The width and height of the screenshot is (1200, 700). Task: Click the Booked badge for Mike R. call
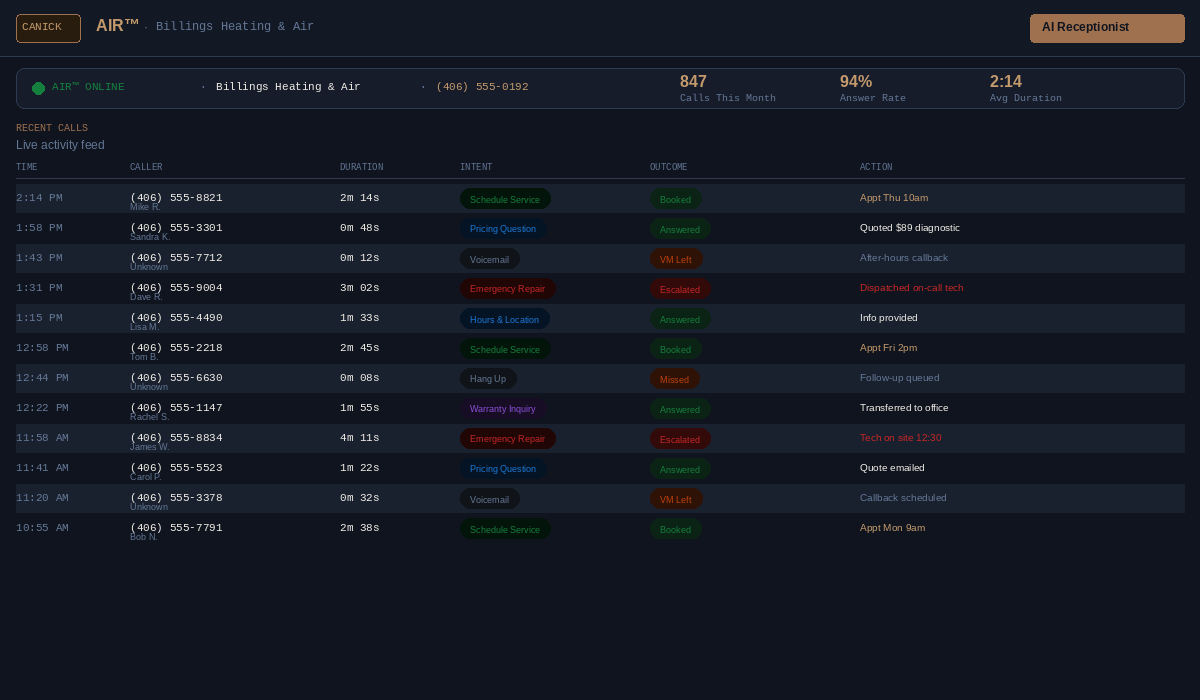(x=675, y=199)
